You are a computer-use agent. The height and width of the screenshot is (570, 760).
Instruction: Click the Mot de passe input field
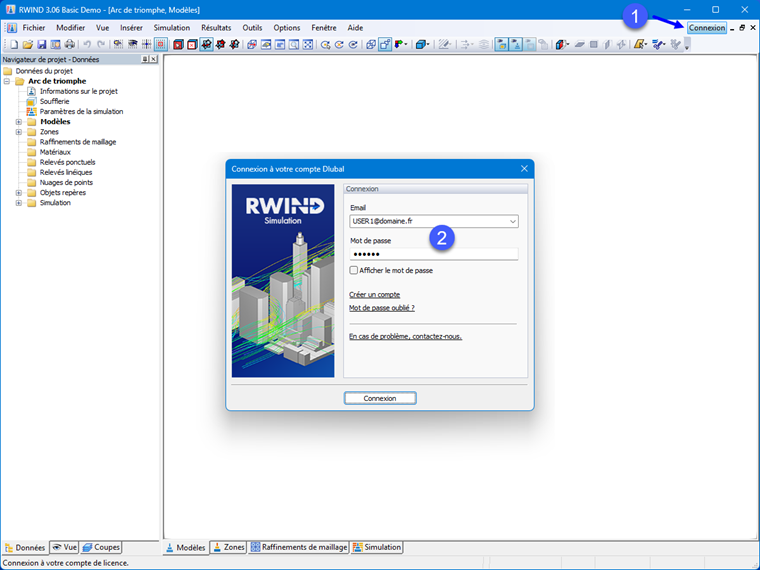coord(434,254)
